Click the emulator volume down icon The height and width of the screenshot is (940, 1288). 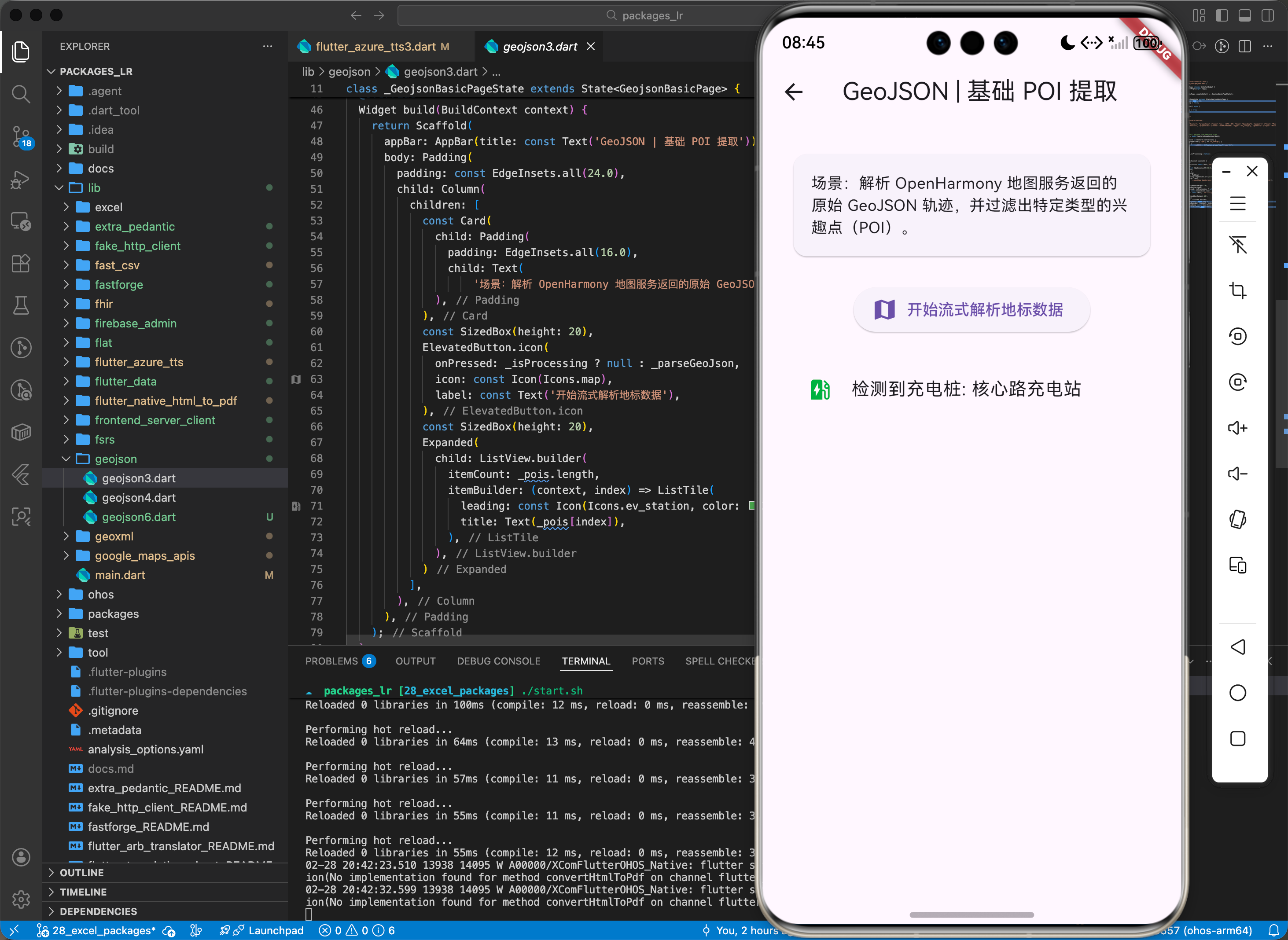(1238, 474)
